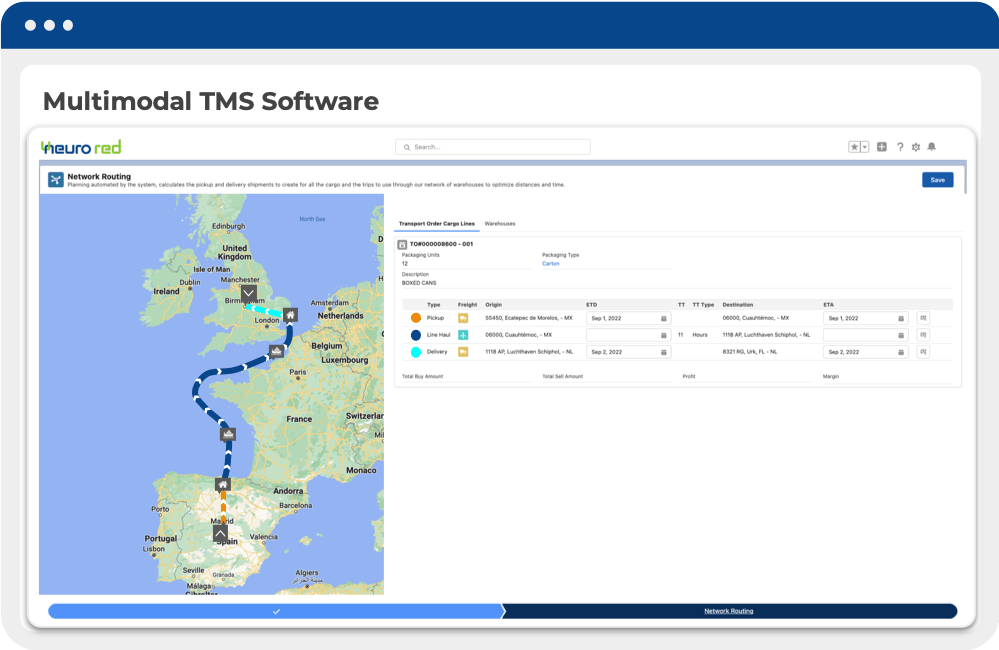Open the Carton packaging type link
Viewport: 999px width, 650px height.
coord(550,264)
